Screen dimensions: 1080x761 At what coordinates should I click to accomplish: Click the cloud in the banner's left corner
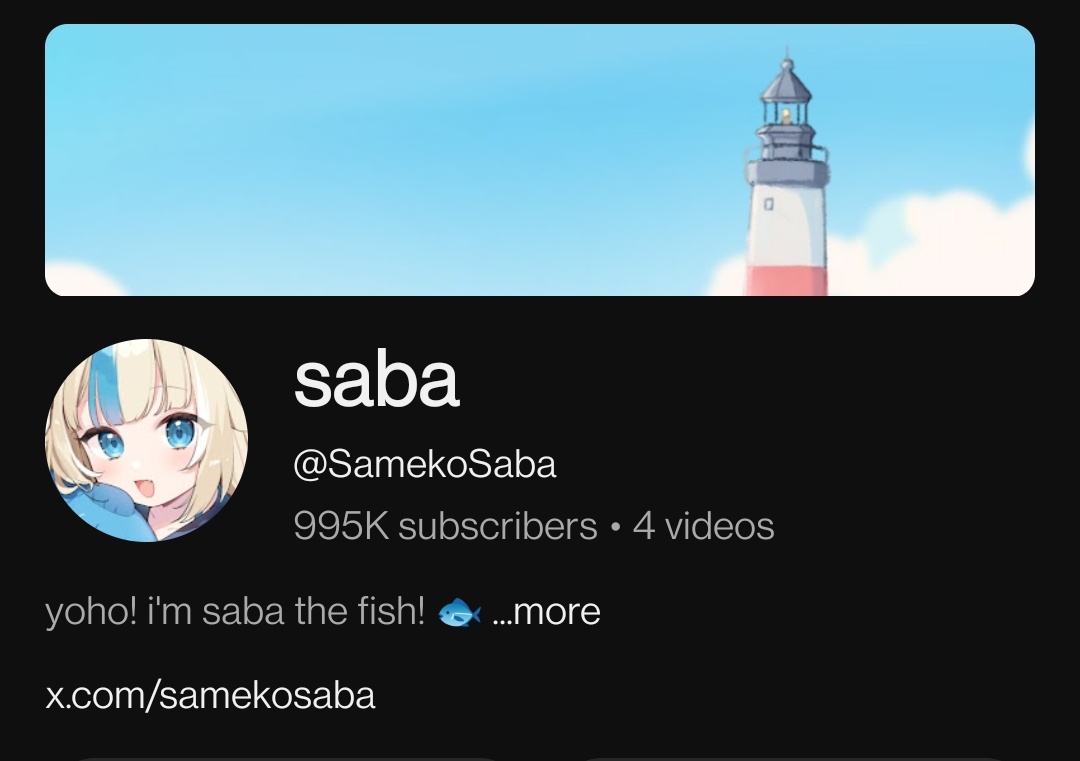pos(86,279)
